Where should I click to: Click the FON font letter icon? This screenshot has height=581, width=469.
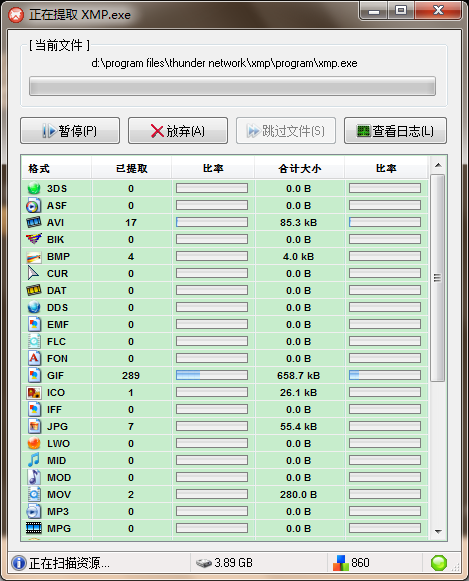pos(34,358)
